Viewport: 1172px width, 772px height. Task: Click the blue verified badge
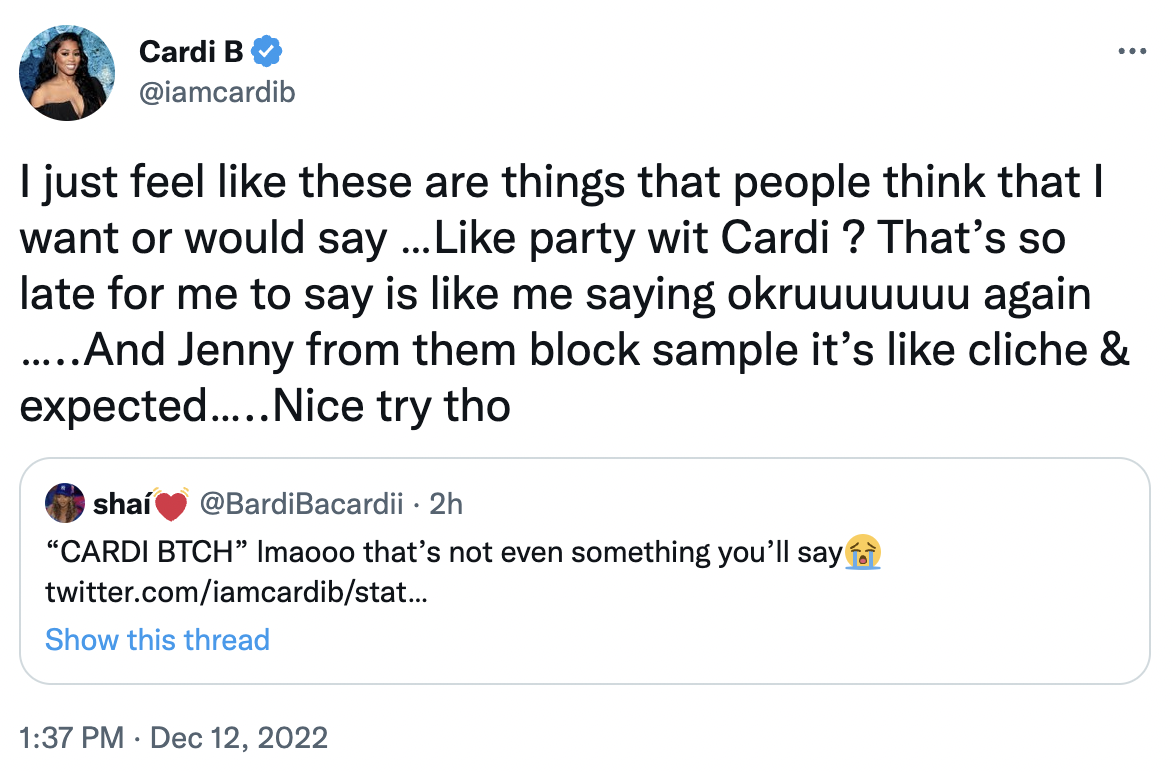click(x=269, y=50)
